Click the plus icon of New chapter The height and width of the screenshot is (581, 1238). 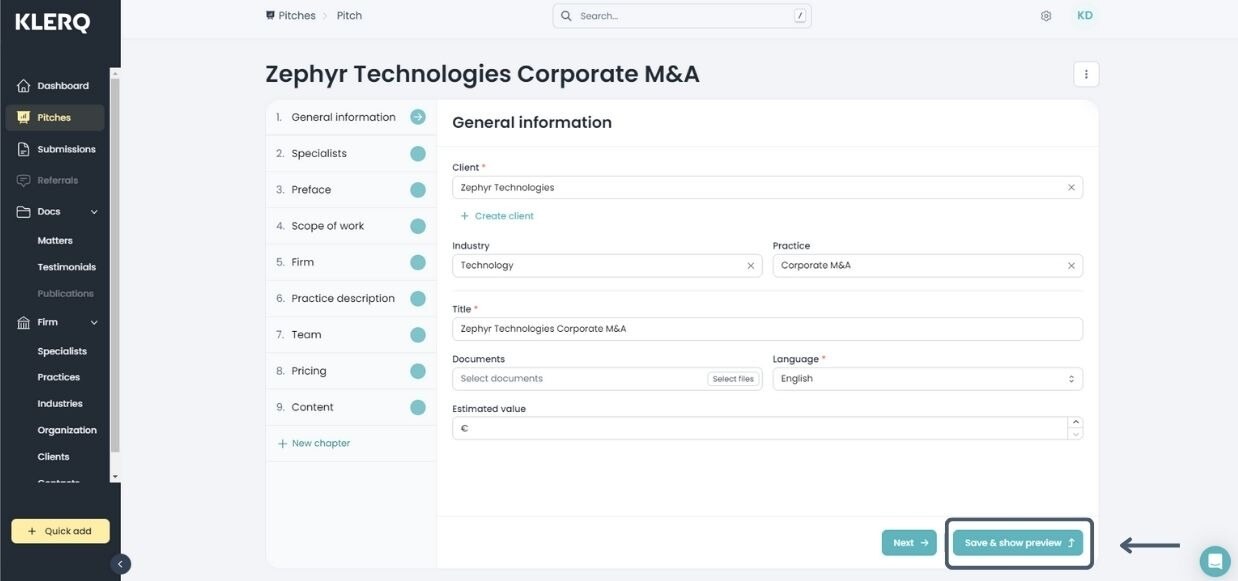point(282,443)
